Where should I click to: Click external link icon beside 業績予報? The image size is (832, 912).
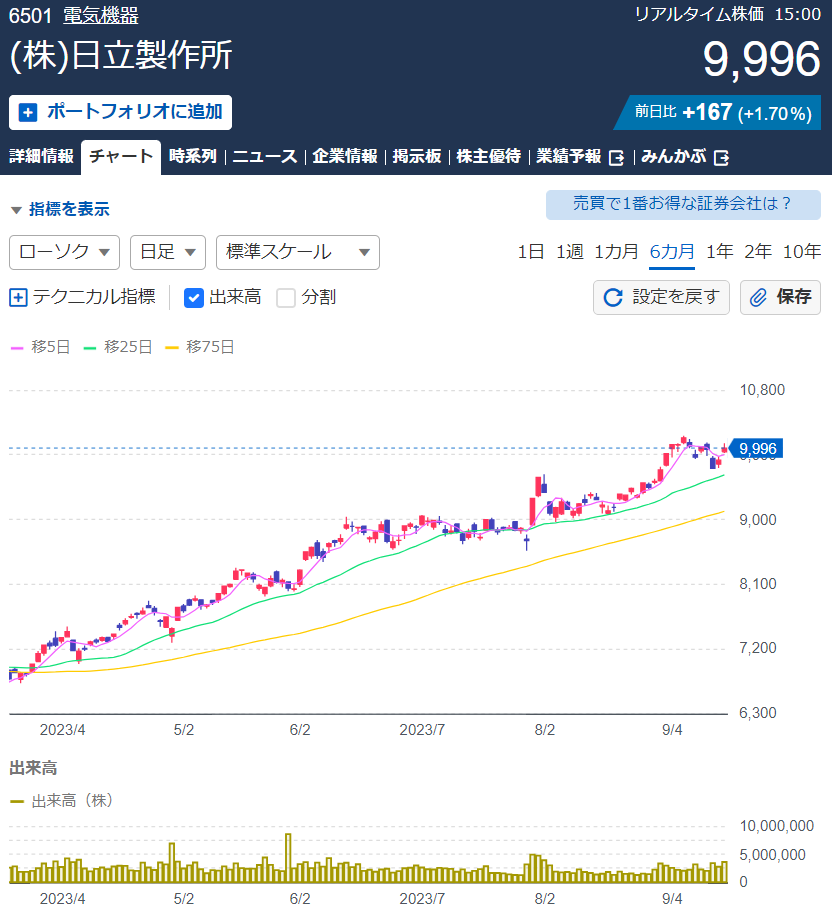click(x=616, y=158)
